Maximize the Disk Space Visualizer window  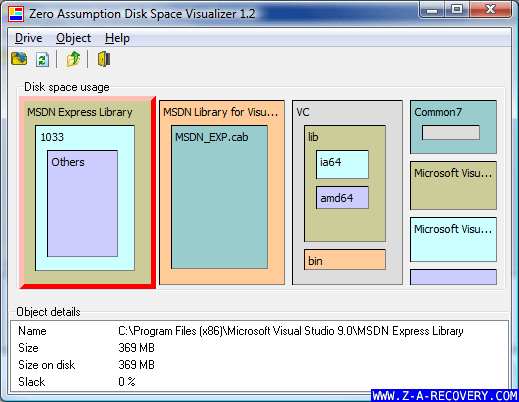(x=457, y=10)
